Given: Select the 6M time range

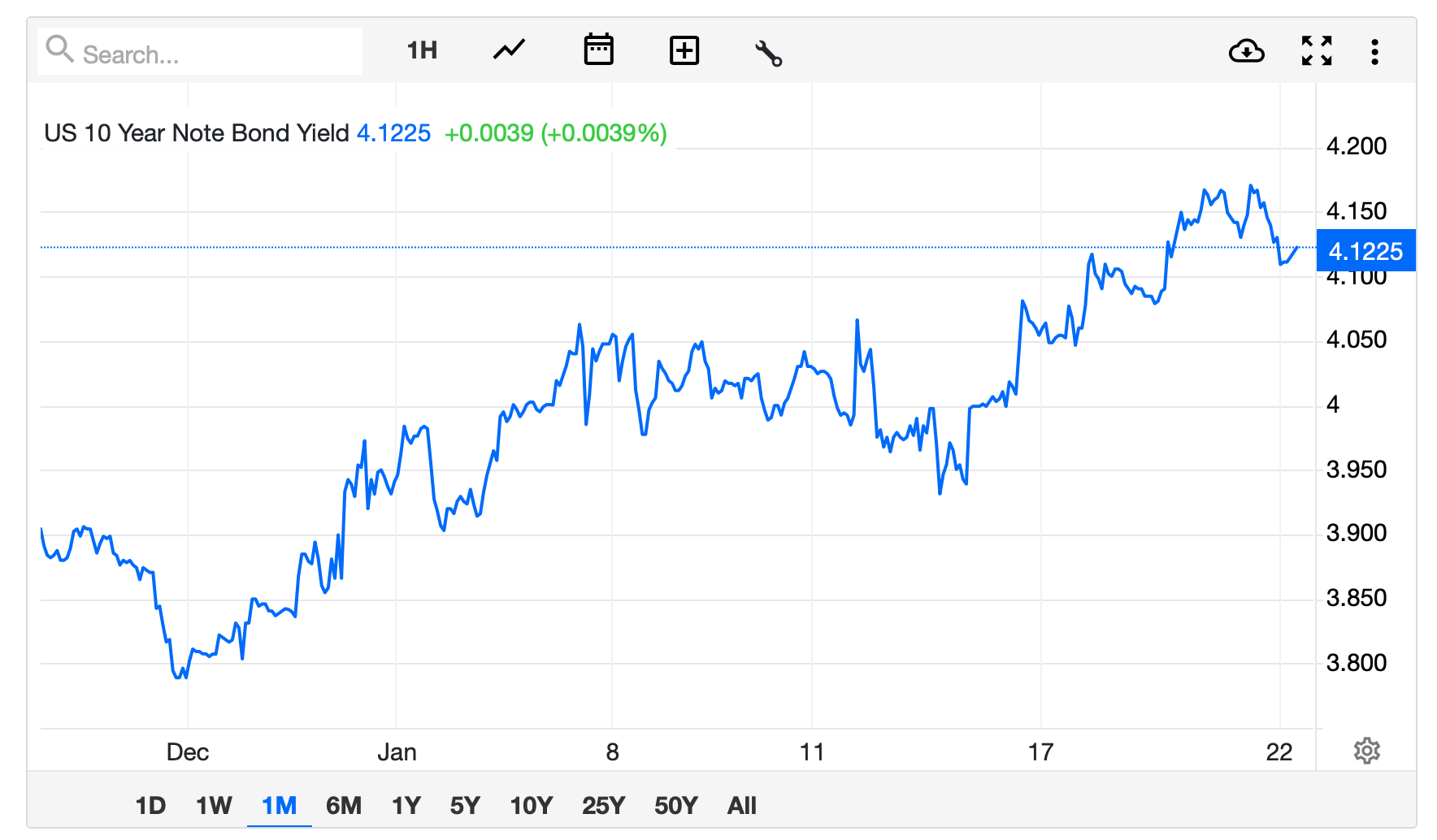Looking at the screenshot, I should [344, 806].
